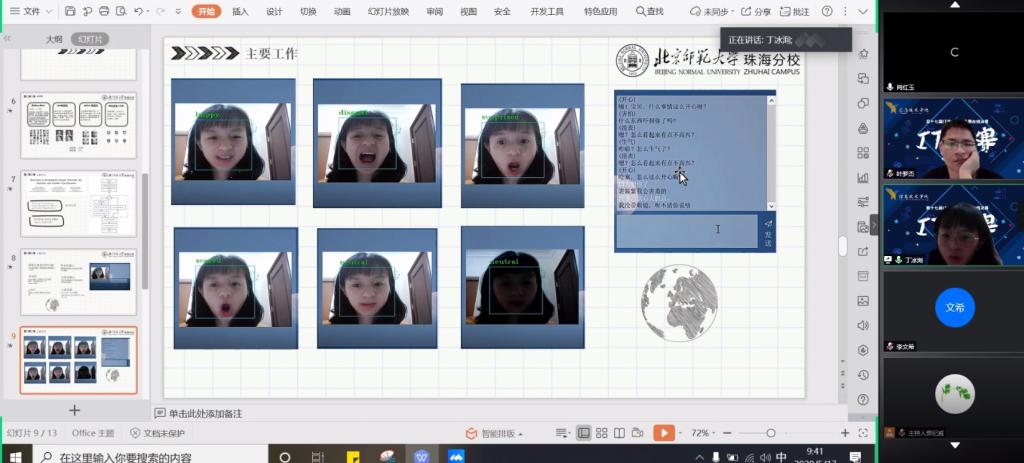Click the save icon in toolbar
Screen dimensions: 1024x463
pyautogui.click(x=69, y=12)
